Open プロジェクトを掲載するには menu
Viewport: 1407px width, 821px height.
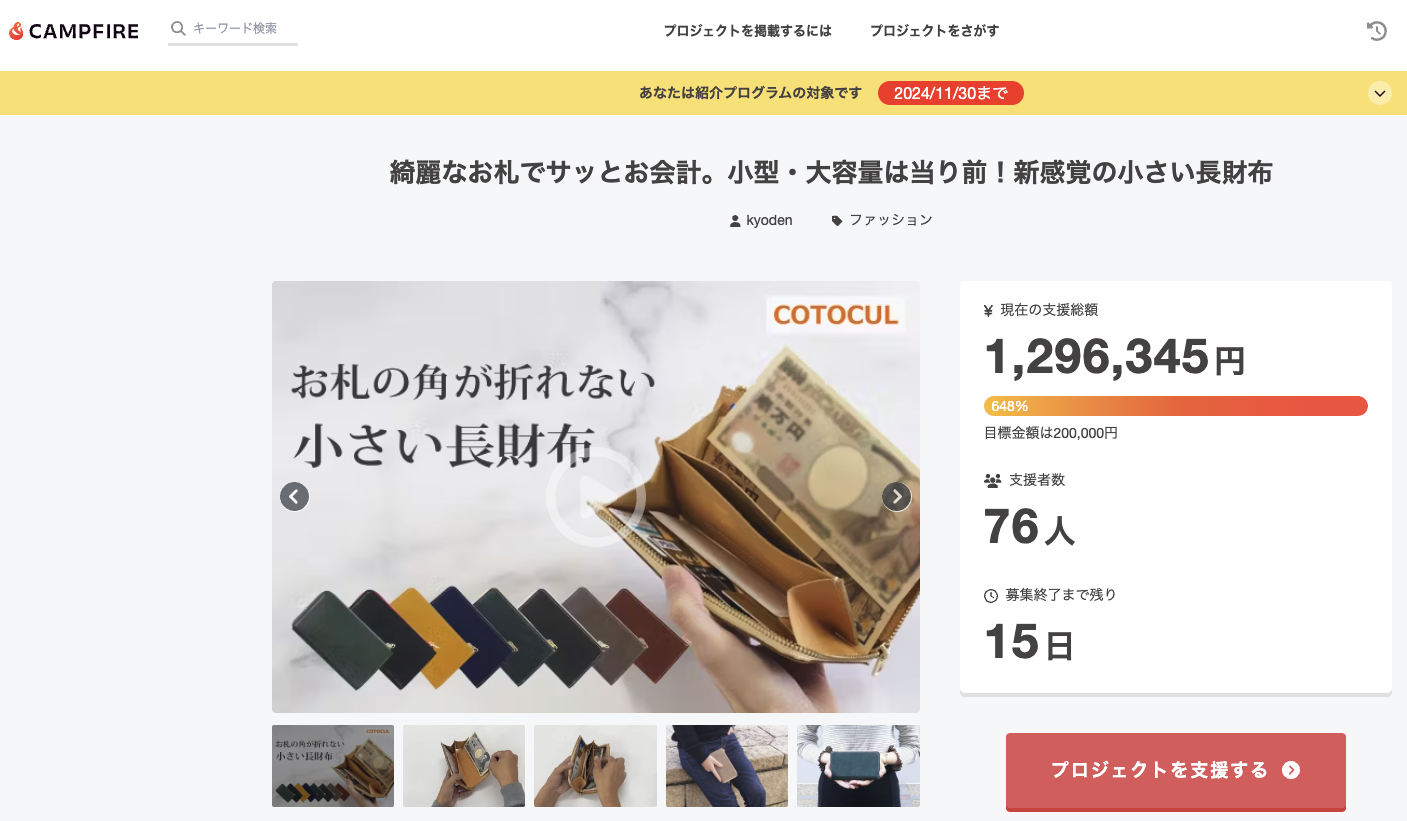pos(748,31)
